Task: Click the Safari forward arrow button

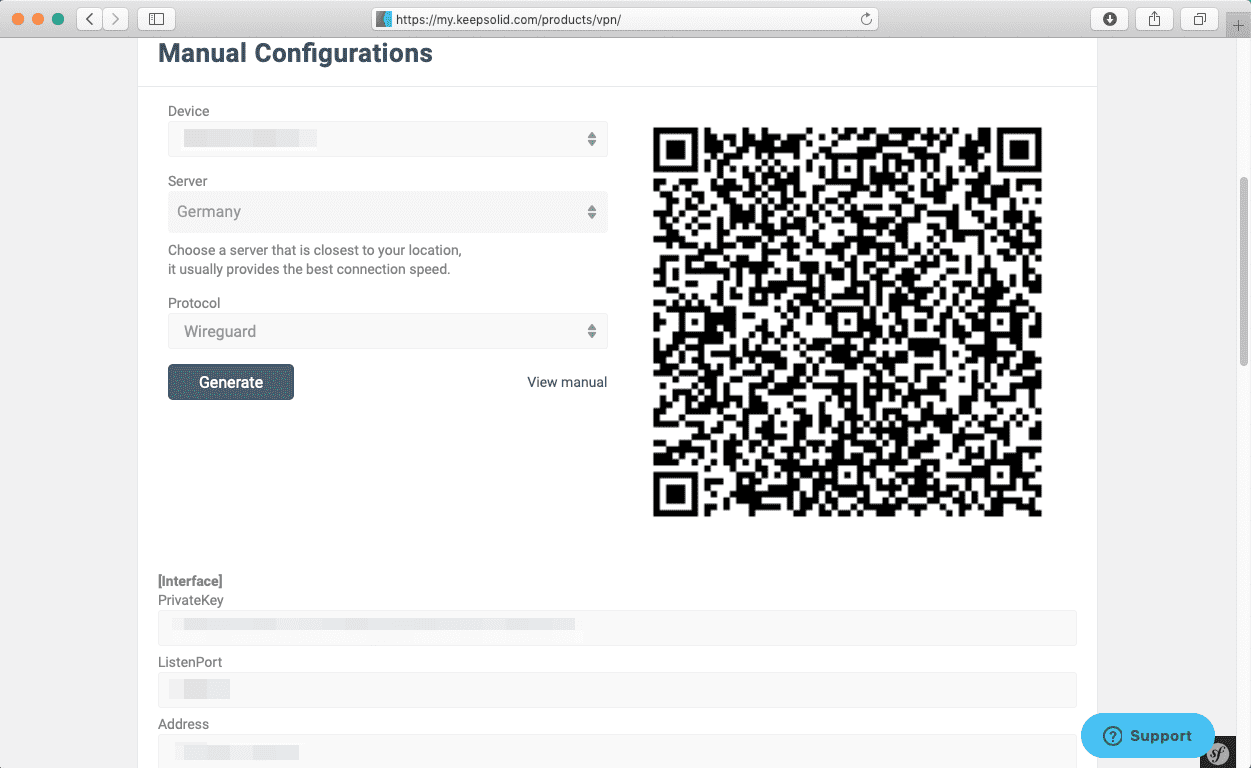Action: click(x=116, y=19)
